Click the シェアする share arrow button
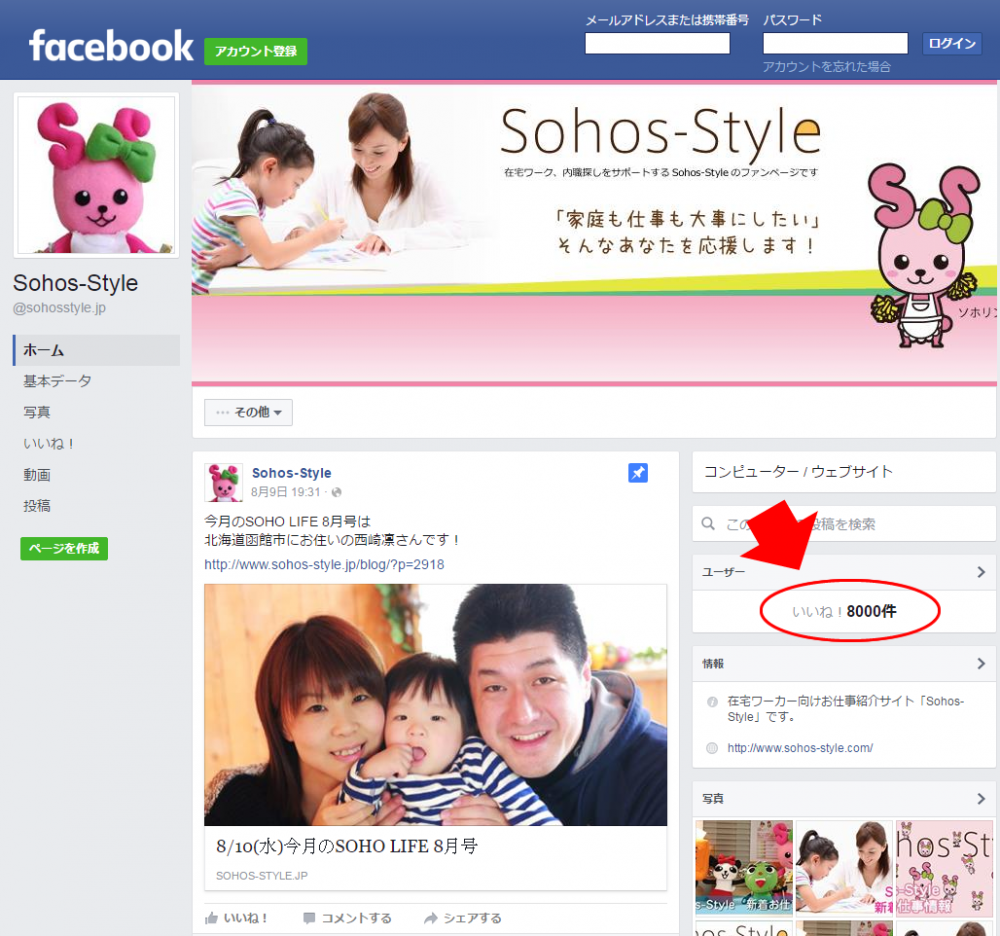The width and height of the screenshot is (1000, 936). (463, 918)
